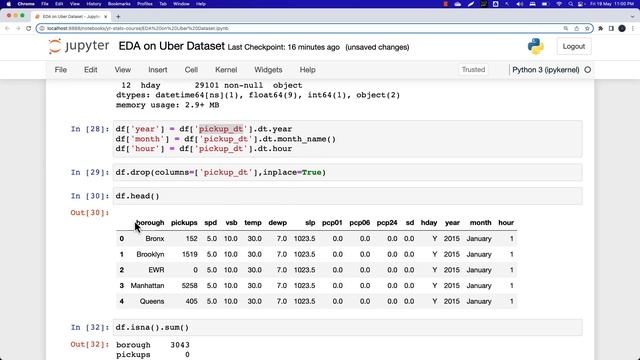Open a new tab with the plus icon
Screen dimensions: 640x360
click(118, 17)
